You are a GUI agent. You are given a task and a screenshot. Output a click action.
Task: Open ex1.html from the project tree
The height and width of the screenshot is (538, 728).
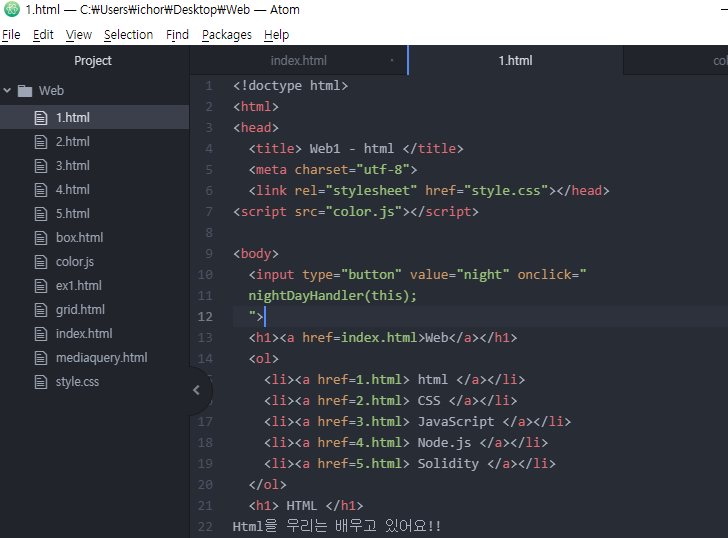point(78,285)
